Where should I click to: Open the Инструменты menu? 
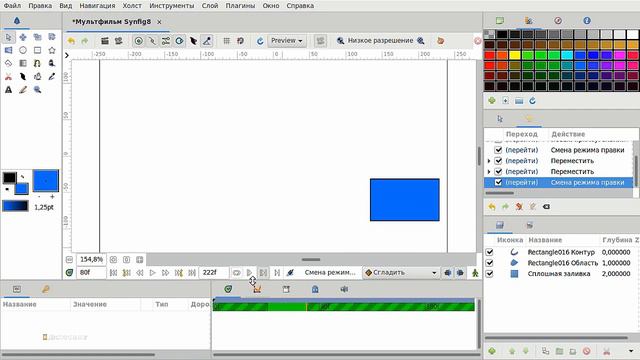[x=172, y=6]
